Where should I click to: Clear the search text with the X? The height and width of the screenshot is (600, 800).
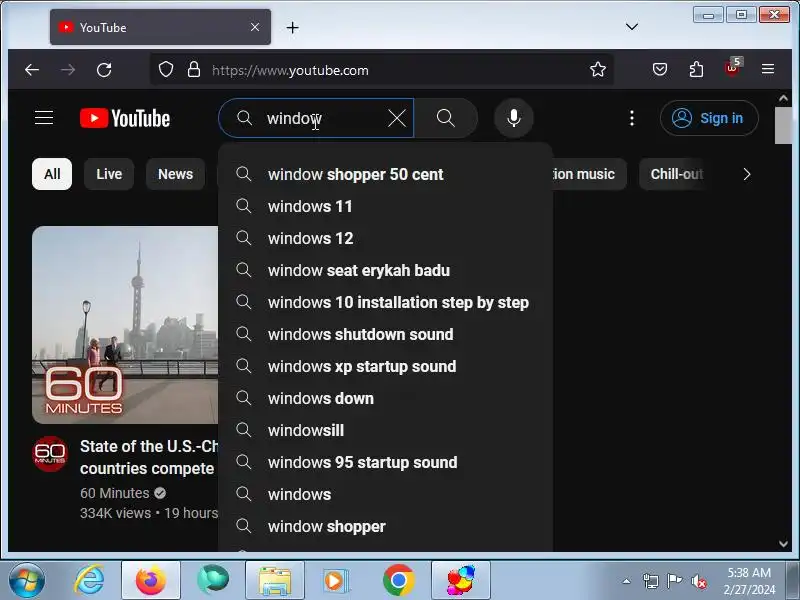(396, 118)
